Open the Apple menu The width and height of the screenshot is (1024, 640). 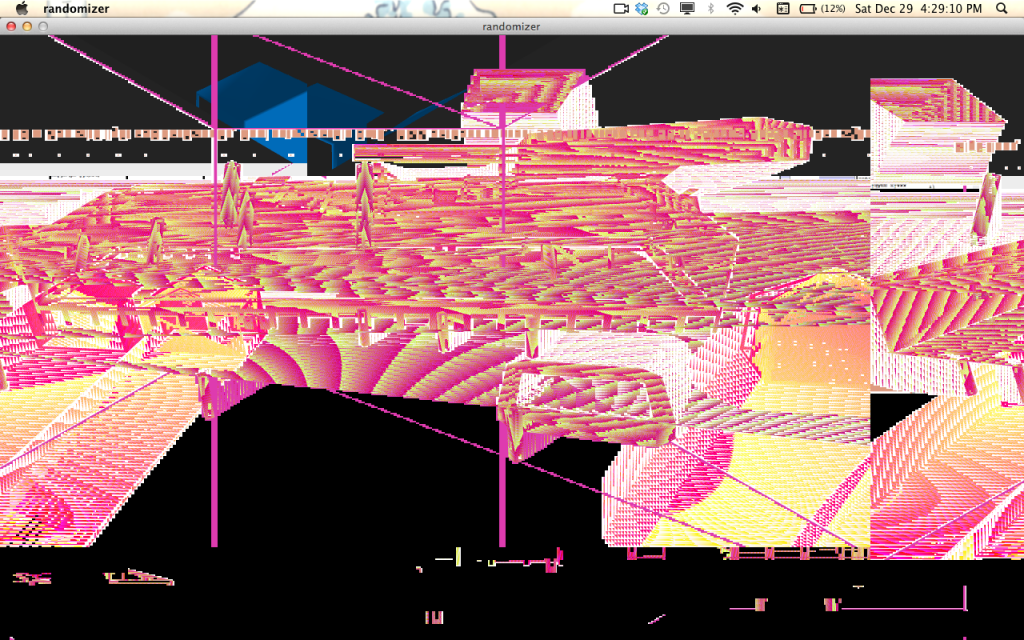coord(21,8)
